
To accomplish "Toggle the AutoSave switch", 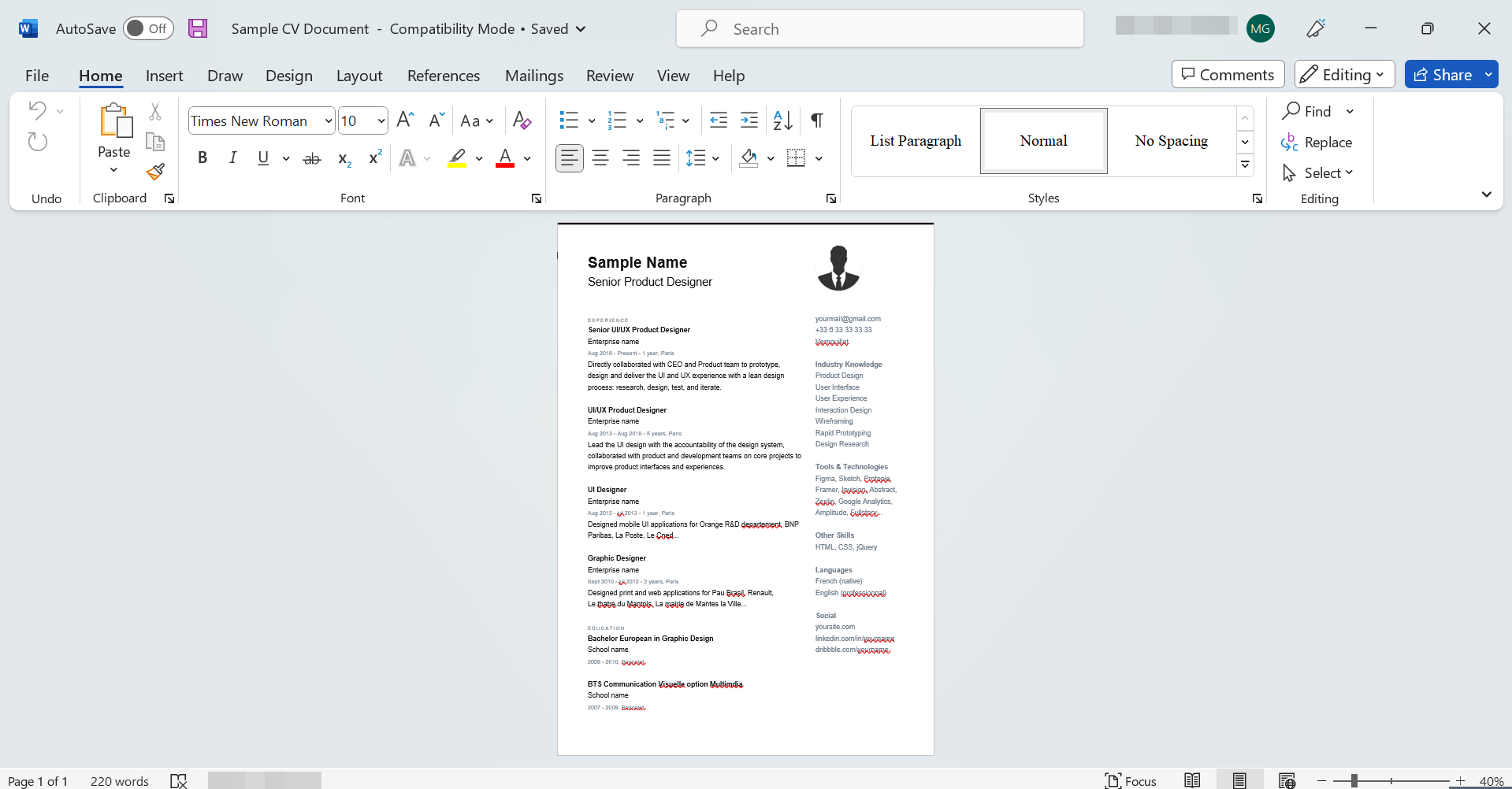I will (x=148, y=29).
